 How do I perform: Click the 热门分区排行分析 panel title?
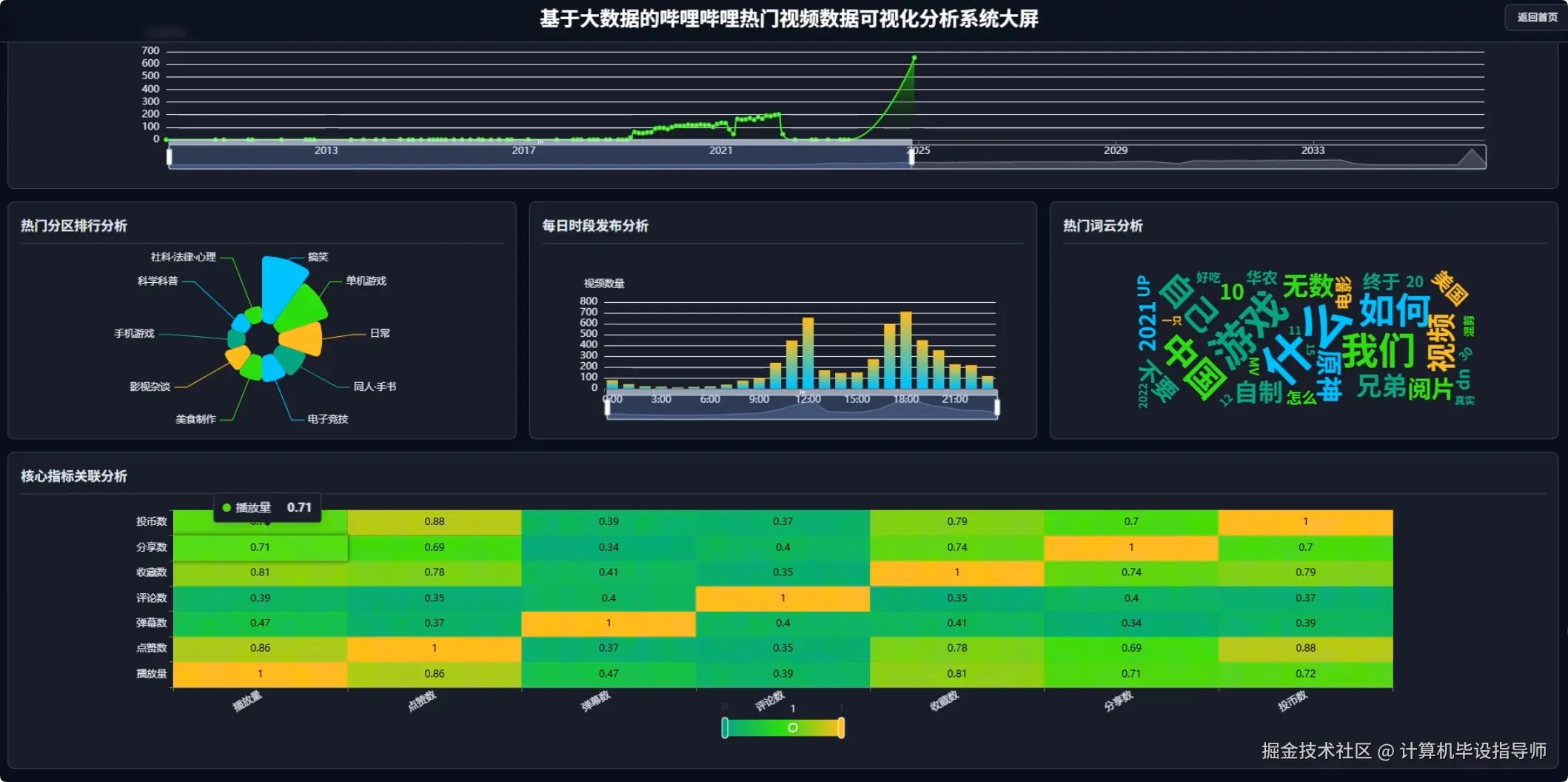click(74, 226)
